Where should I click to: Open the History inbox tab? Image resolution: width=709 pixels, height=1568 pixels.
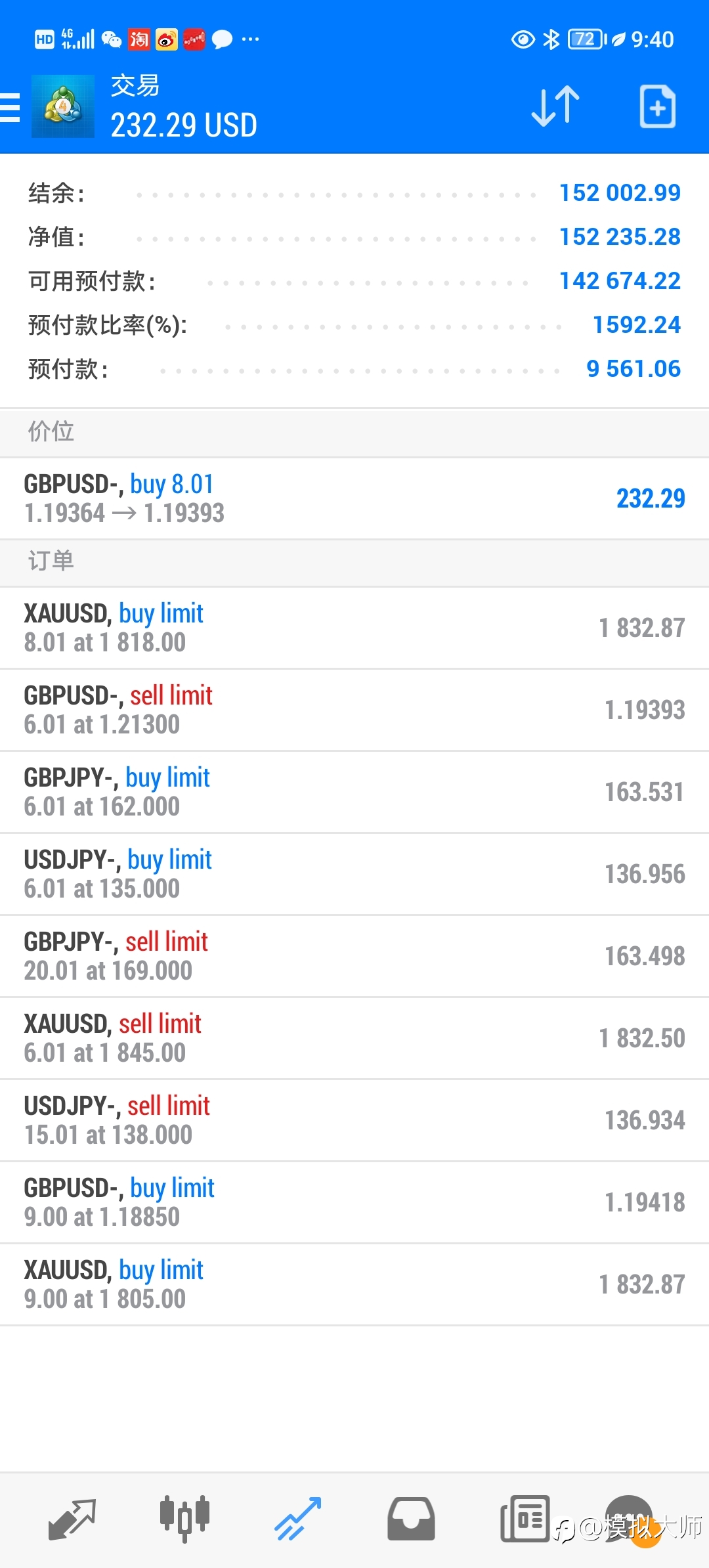pyautogui.click(x=411, y=1519)
